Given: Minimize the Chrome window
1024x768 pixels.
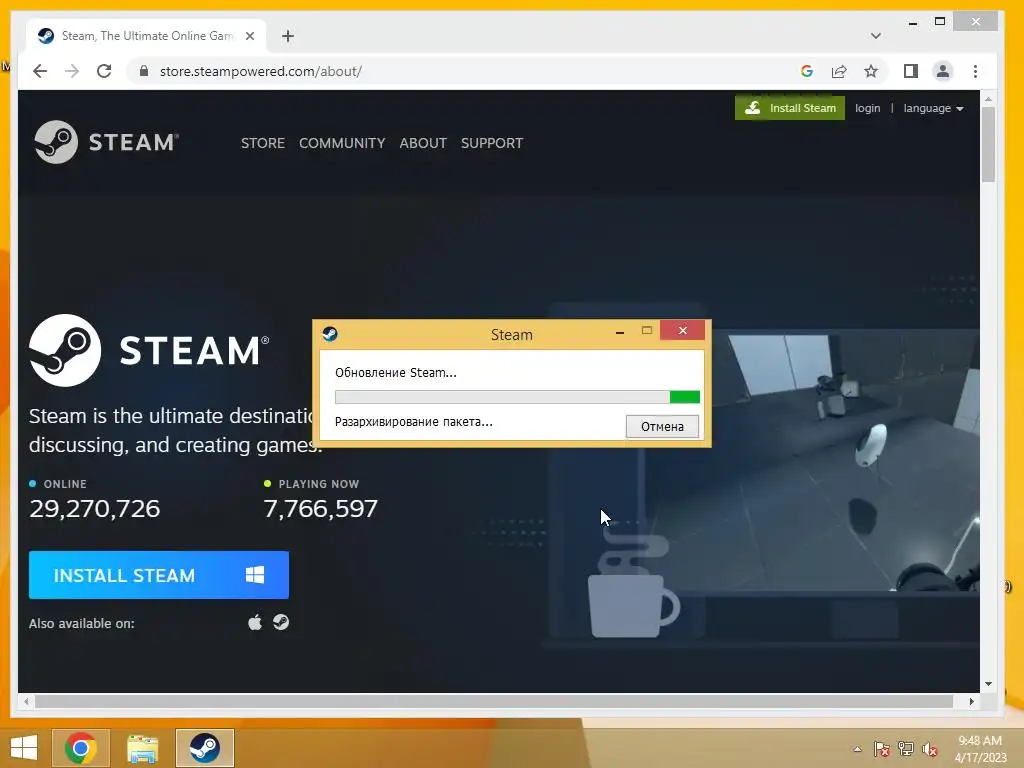Looking at the screenshot, I should pos(913,23).
